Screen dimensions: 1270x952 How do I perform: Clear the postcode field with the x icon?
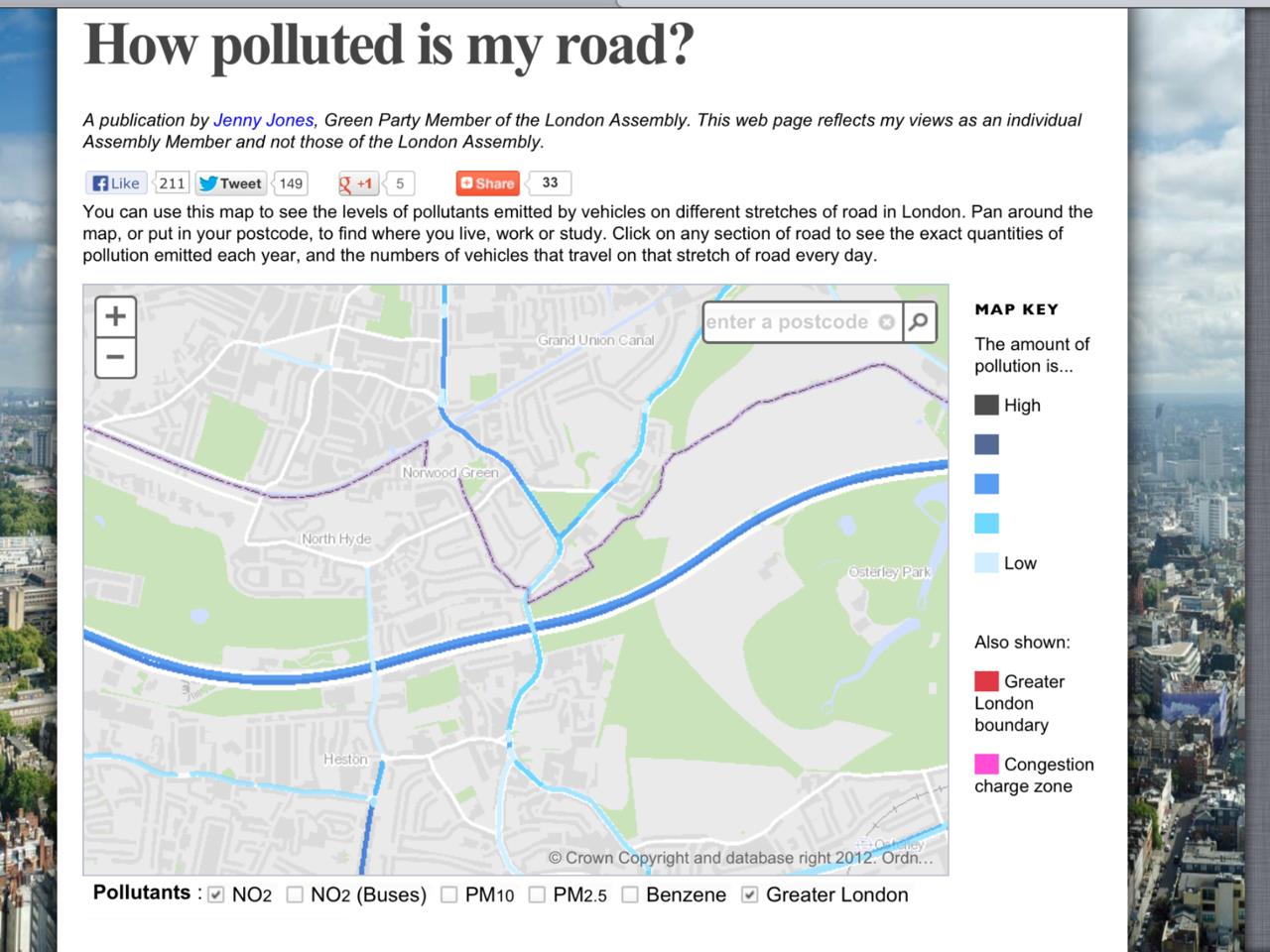(x=886, y=322)
